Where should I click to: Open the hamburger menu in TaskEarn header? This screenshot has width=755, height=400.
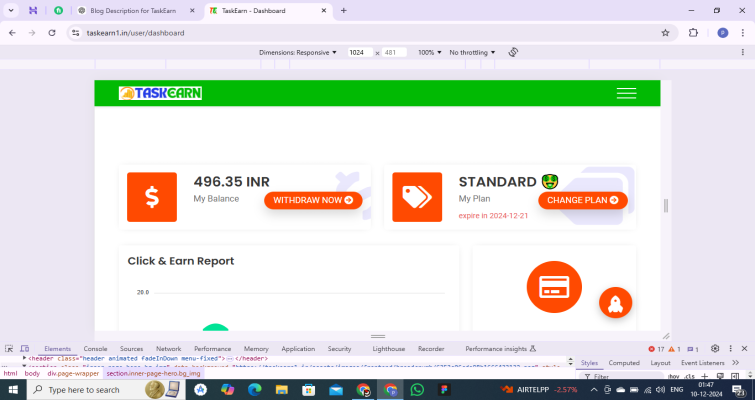click(626, 93)
